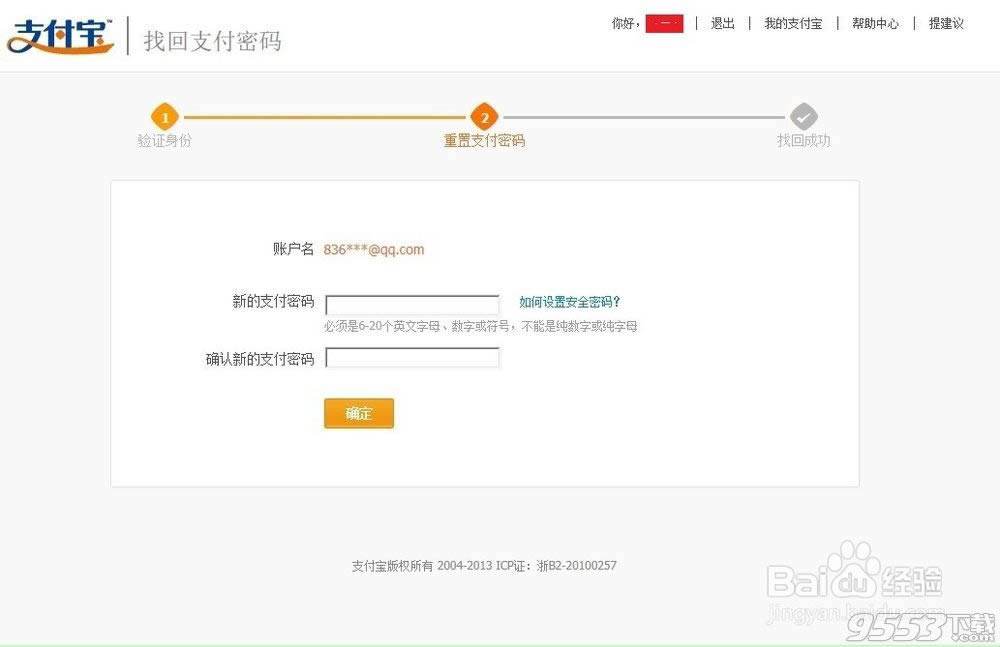This screenshot has width=1000, height=647.
Task: Click the 验证身份 step label
Action: (165, 140)
